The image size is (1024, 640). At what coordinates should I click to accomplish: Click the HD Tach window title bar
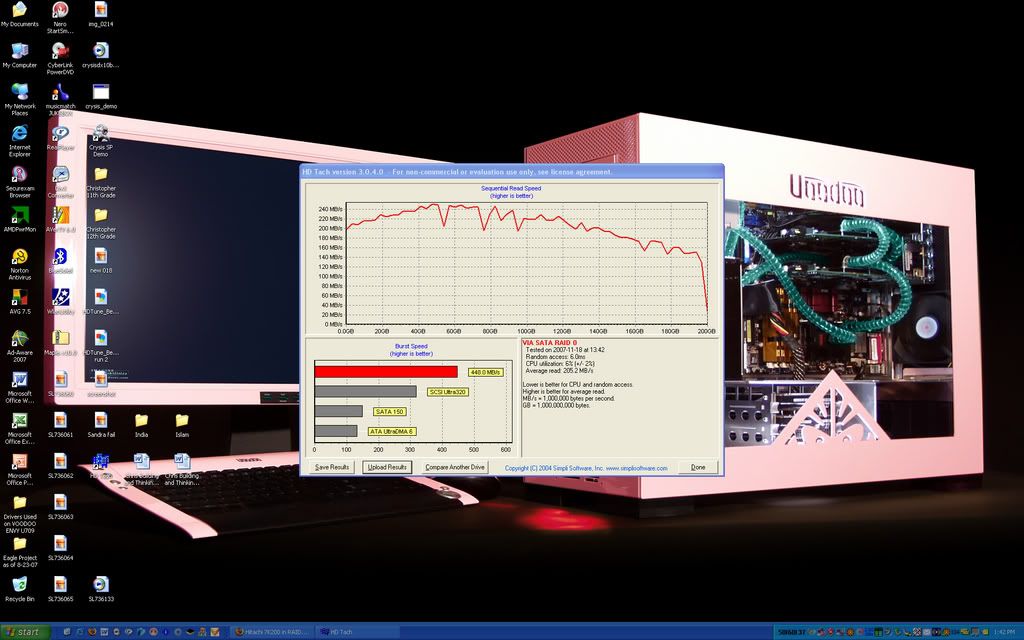(511, 172)
